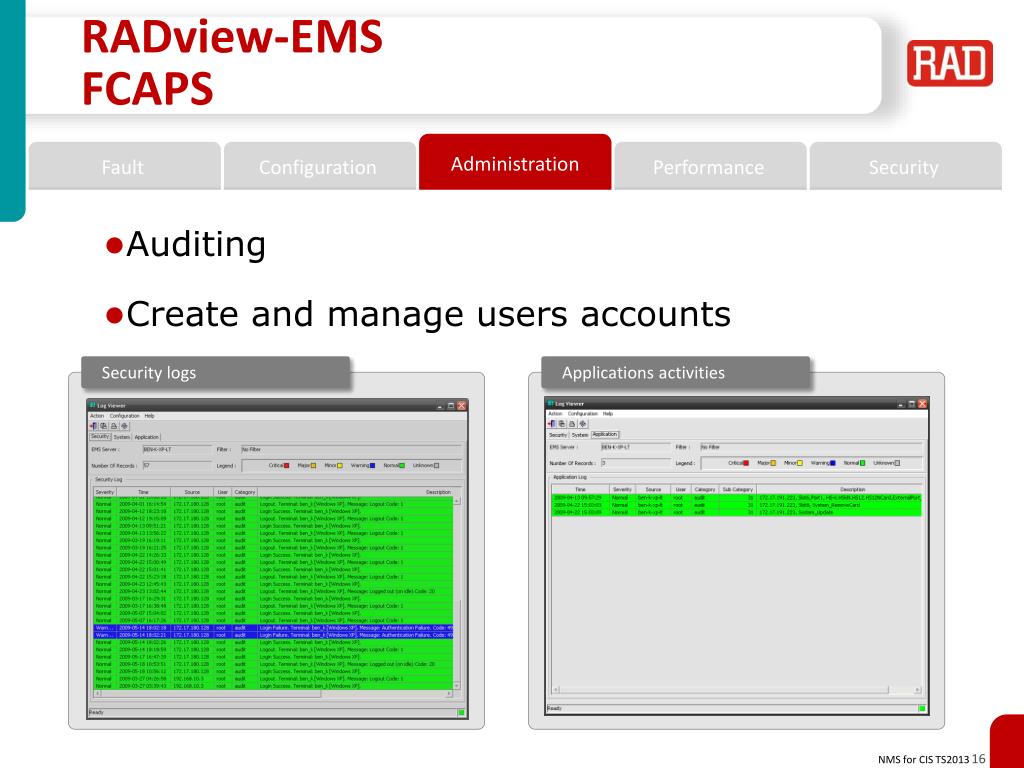Select warning row dated 2009-05-14 18:02:21
1024x768 pixels.
coord(274,635)
